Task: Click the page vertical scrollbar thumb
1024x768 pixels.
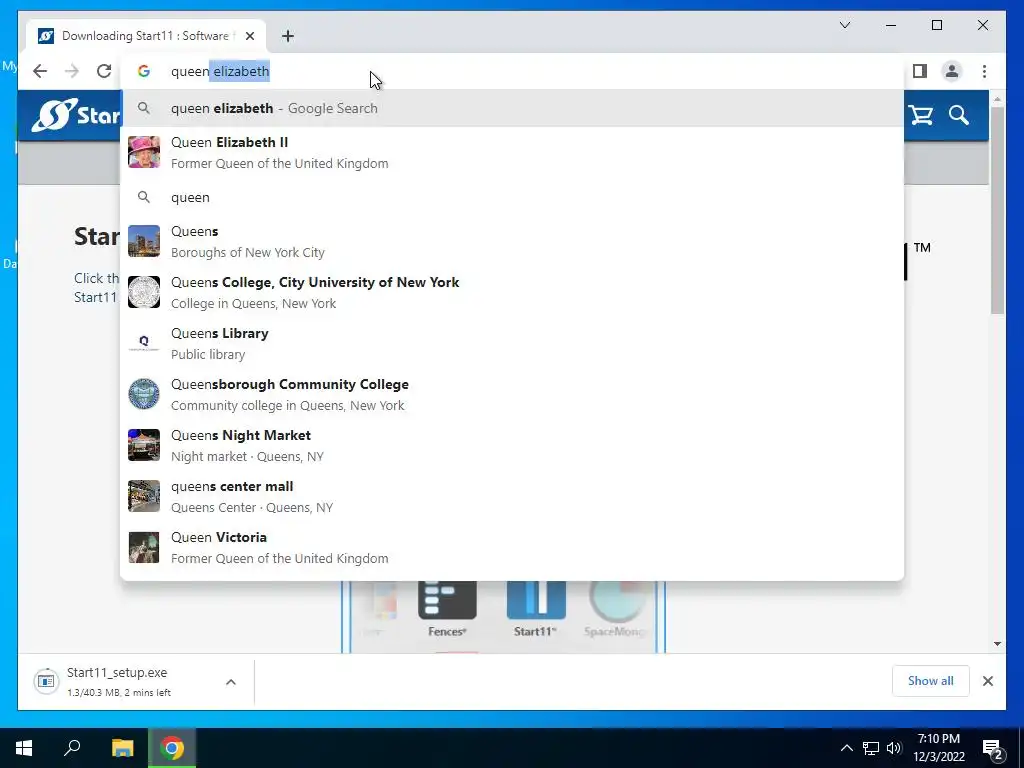Action: pos(997,210)
